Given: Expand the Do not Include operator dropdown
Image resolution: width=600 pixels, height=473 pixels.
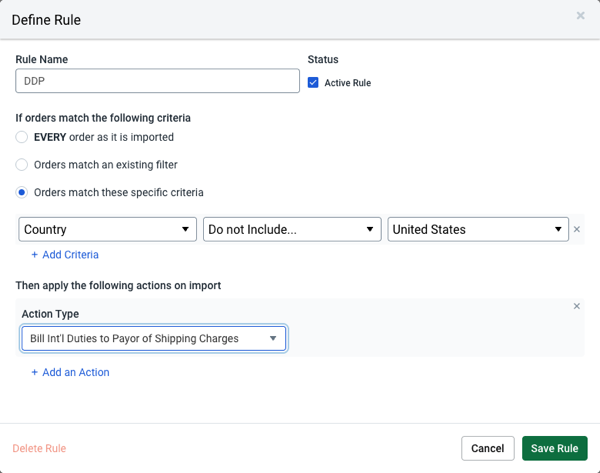Looking at the screenshot, I should 291,229.
